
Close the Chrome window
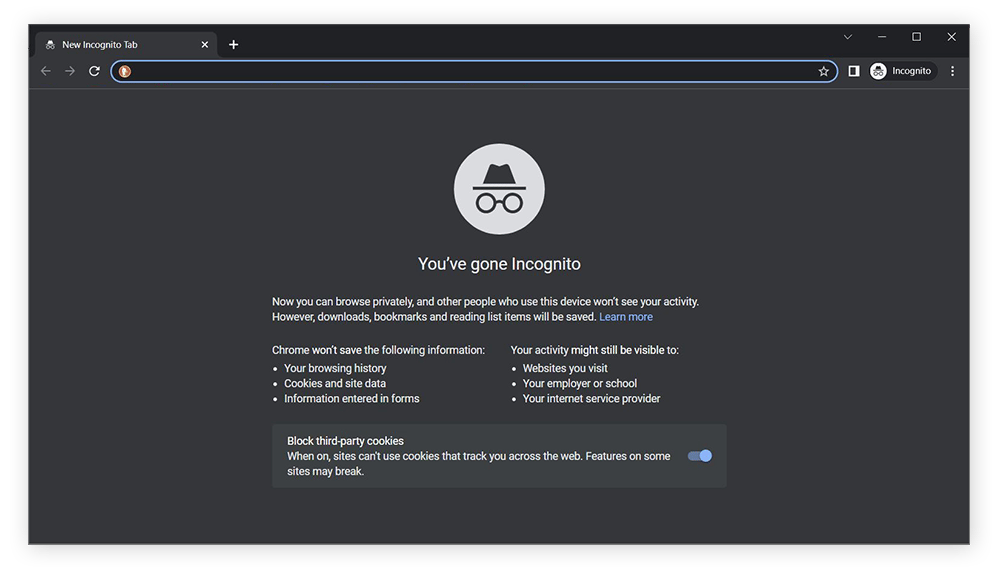click(x=951, y=37)
